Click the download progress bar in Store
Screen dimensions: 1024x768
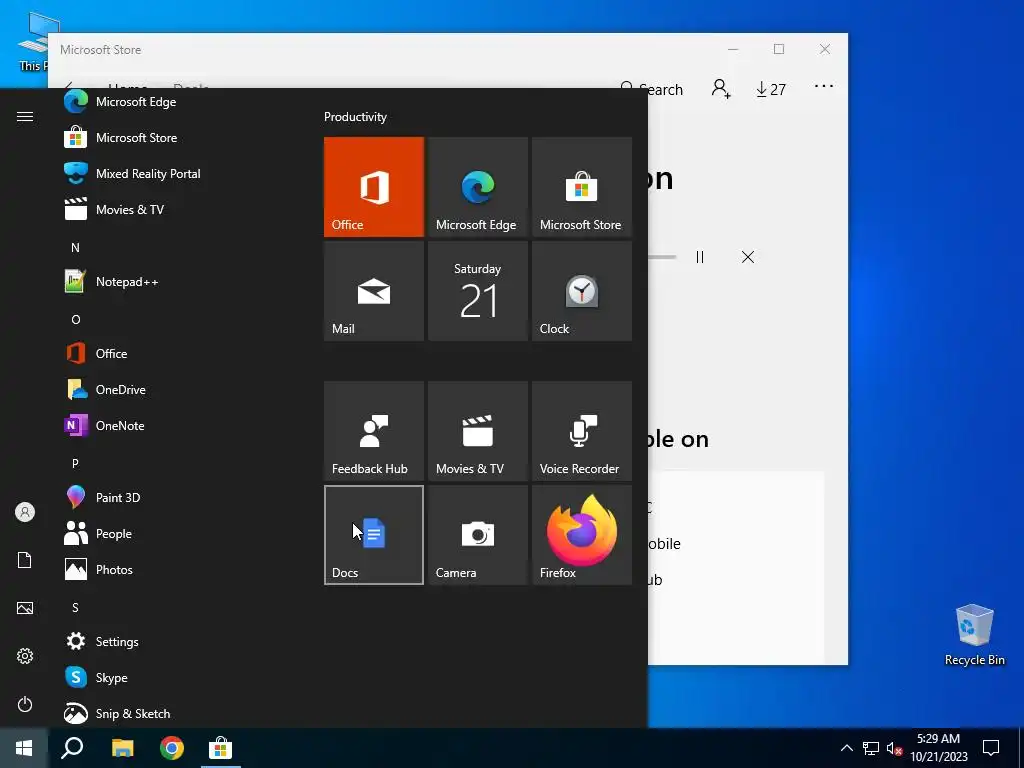click(x=662, y=257)
